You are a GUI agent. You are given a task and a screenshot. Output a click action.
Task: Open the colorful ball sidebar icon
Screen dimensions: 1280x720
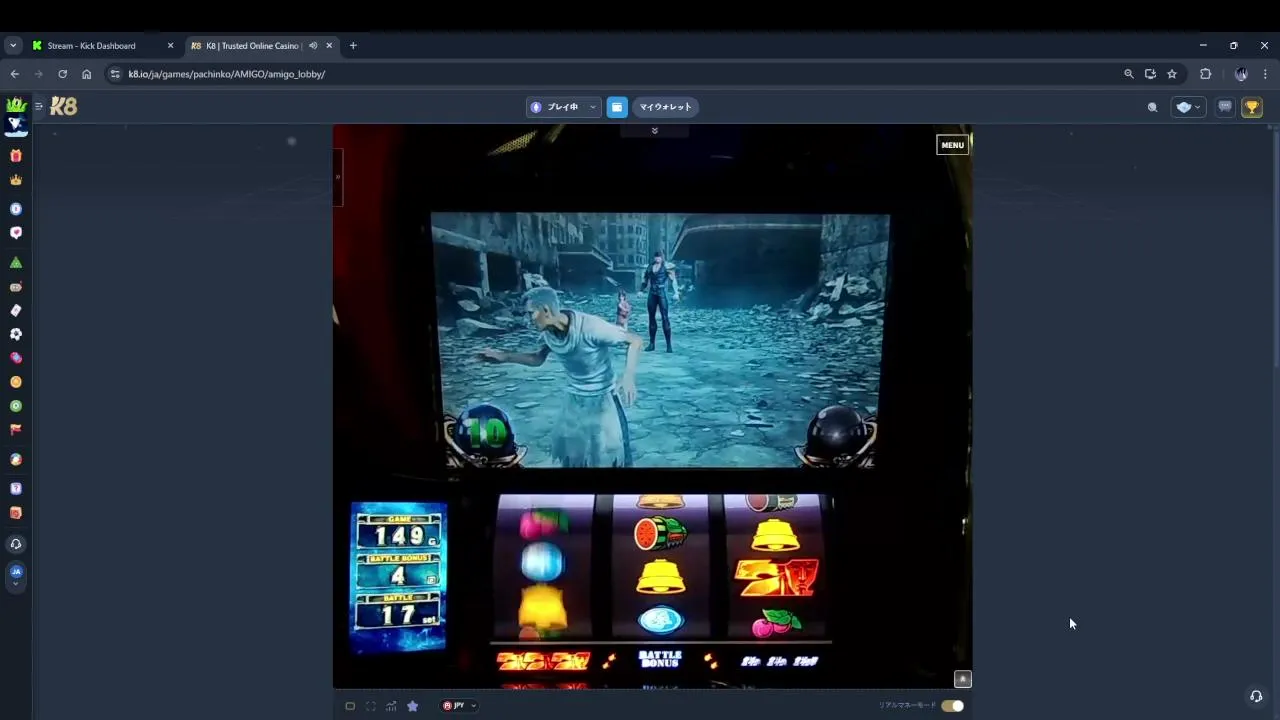click(16, 460)
